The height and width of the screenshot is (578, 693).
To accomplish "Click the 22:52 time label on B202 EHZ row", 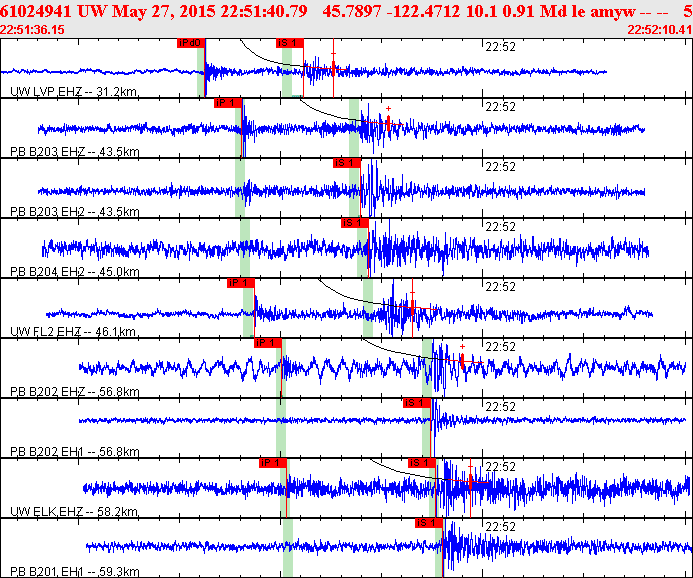I will click(x=500, y=347).
